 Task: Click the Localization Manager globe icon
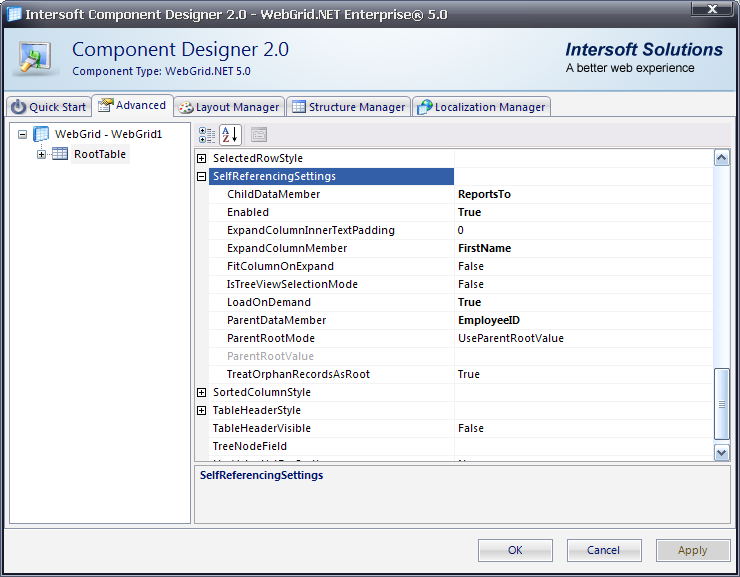pyautogui.click(x=425, y=107)
